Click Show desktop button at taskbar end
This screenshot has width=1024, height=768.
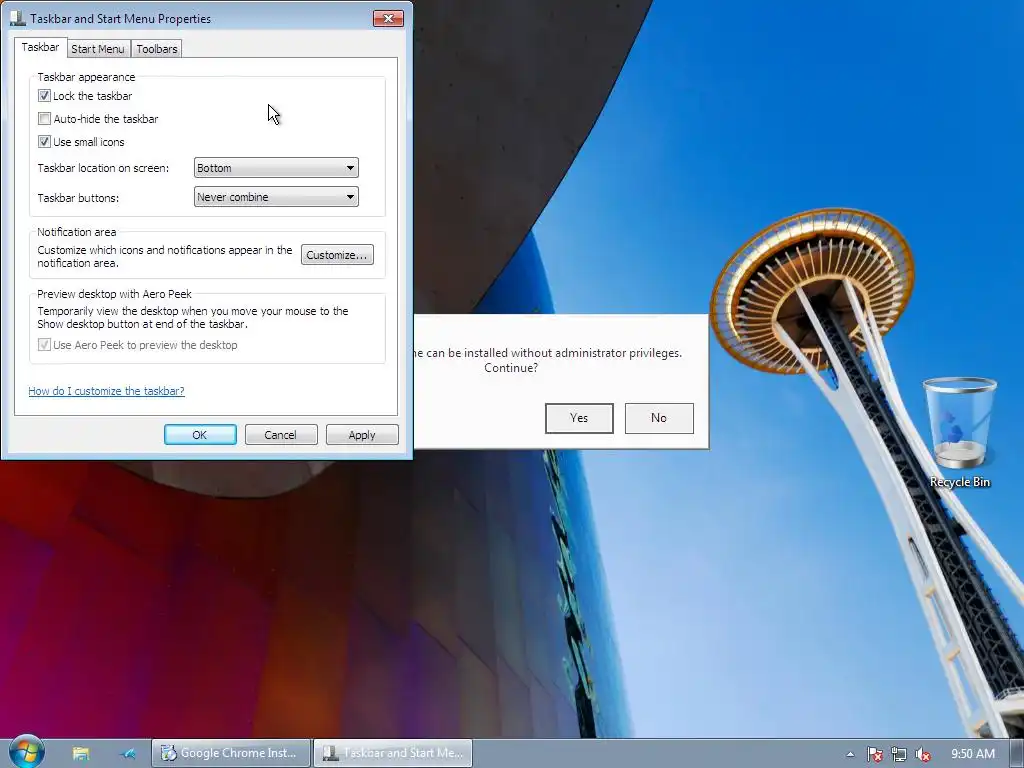click(1017, 753)
